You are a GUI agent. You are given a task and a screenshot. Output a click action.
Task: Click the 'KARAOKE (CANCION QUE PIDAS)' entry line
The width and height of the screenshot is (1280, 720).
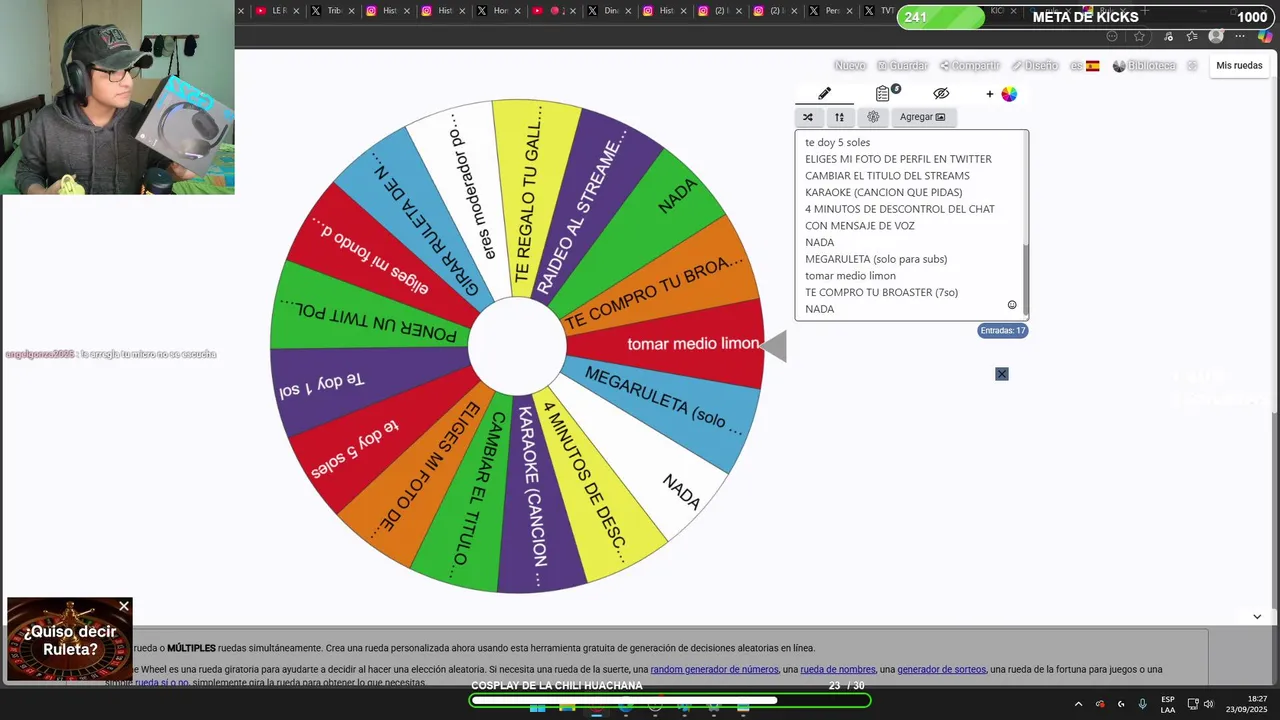(x=883, y=192)
